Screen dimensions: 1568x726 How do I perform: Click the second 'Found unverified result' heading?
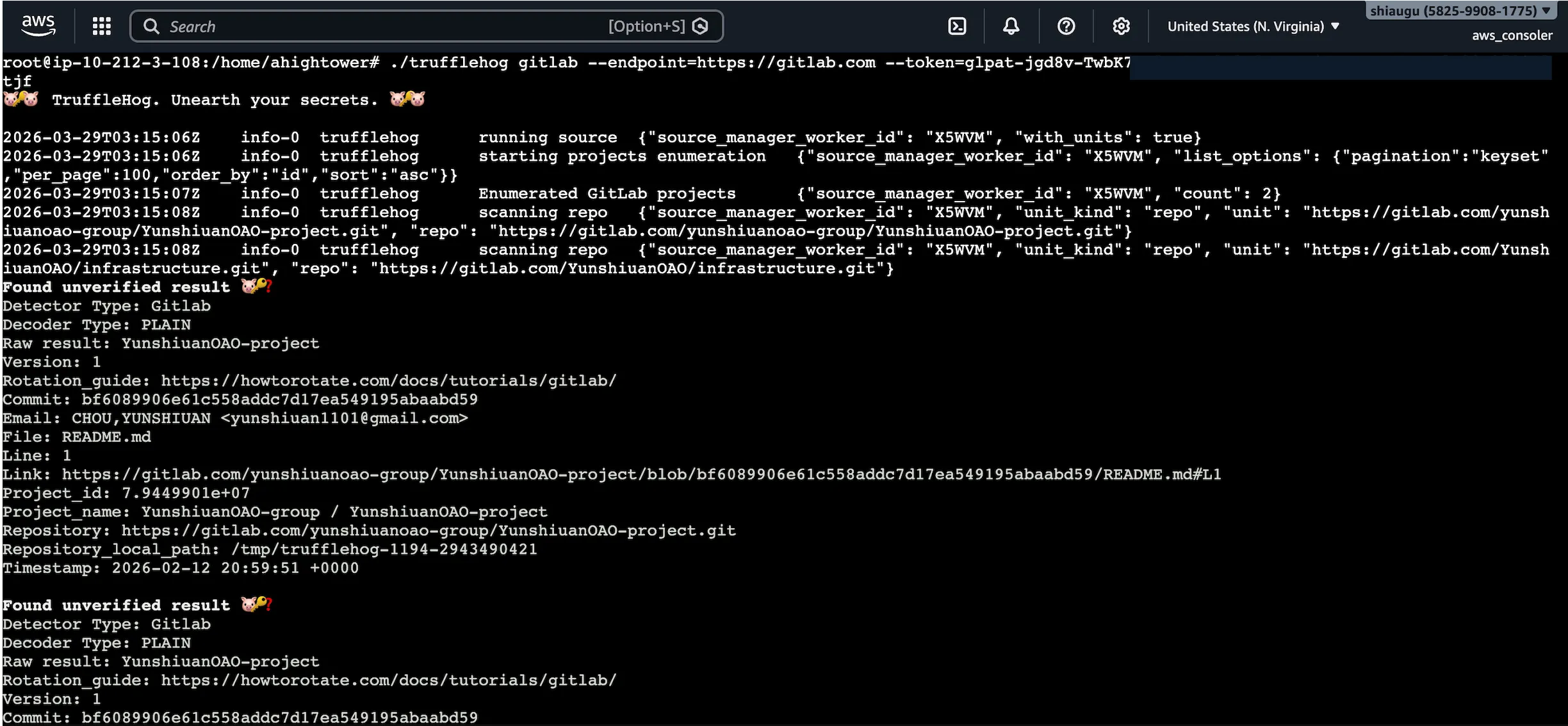point(116,606)
